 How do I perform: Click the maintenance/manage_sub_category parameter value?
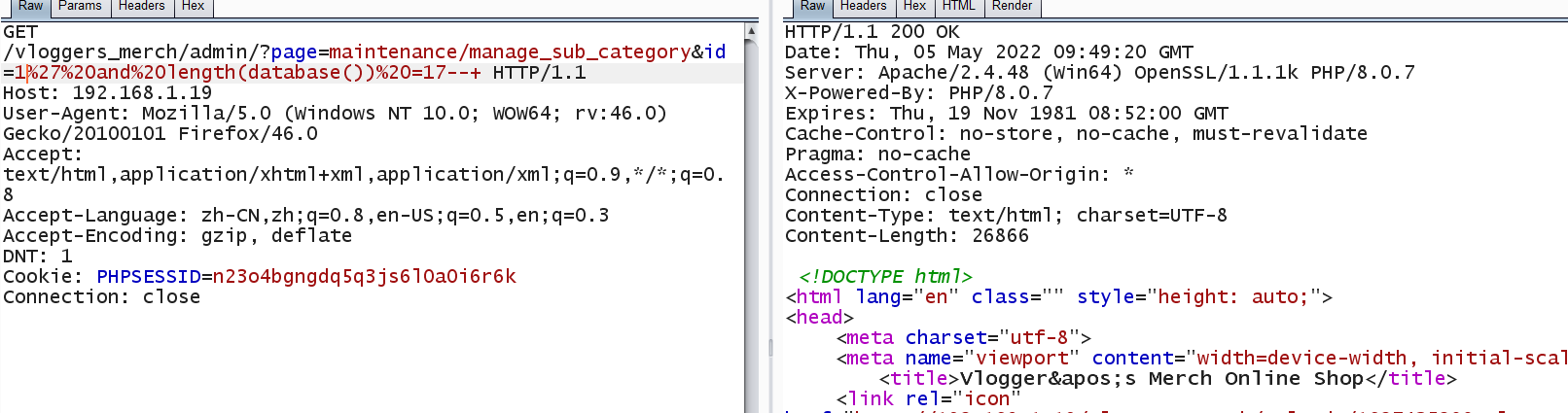510,52
